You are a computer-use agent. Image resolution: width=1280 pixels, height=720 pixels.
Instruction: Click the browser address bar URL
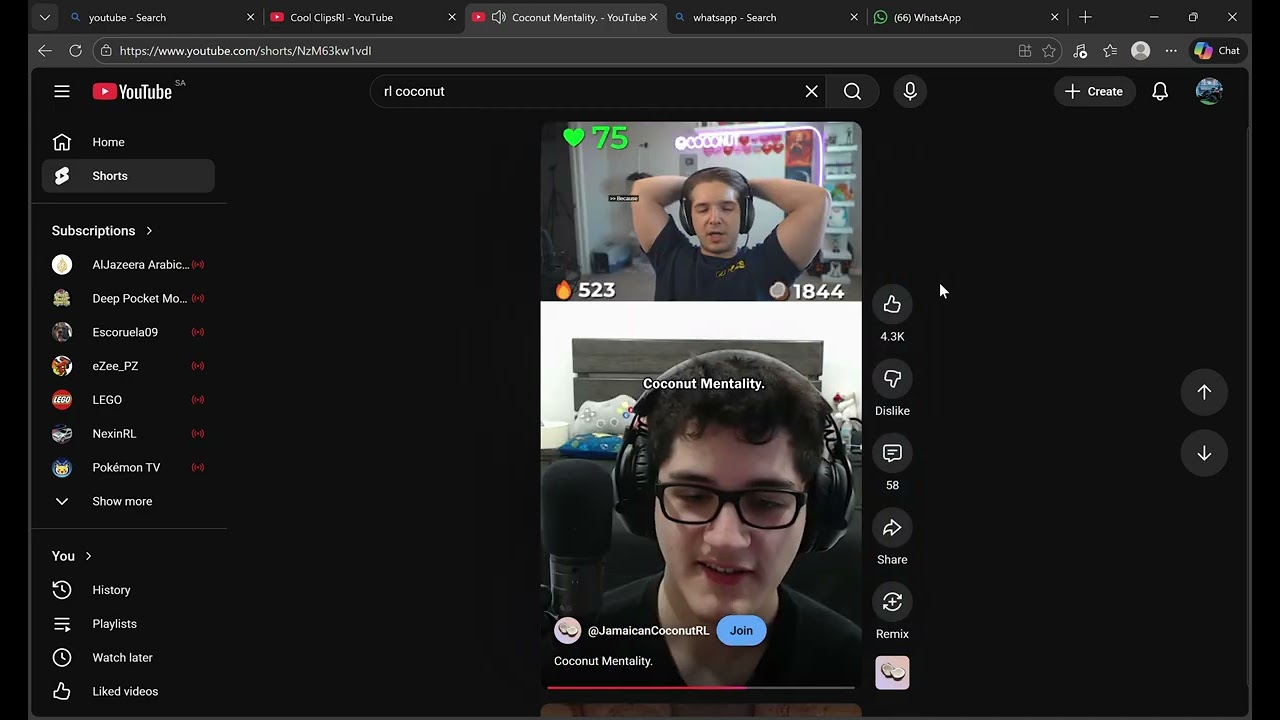point(245,50)
